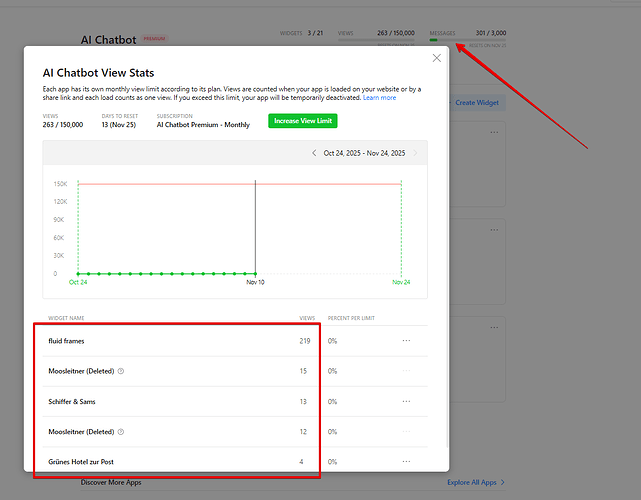This screenshot has width=641, height=500.
Task: Click the Messages 301 / 3,000 counter
Action: coord(468,33)
